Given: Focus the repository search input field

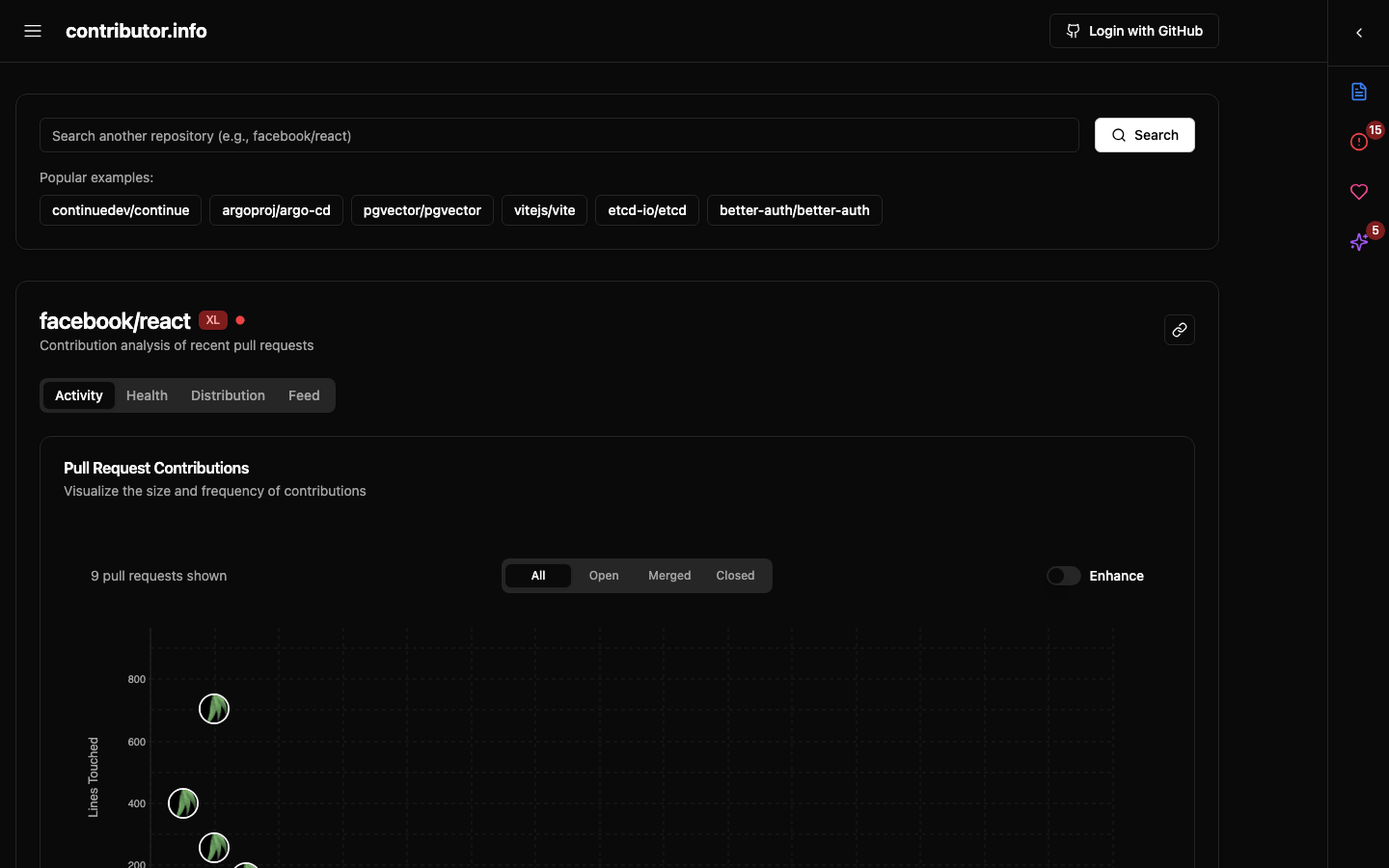Looking at the screenshot, I should coord(558,136).
